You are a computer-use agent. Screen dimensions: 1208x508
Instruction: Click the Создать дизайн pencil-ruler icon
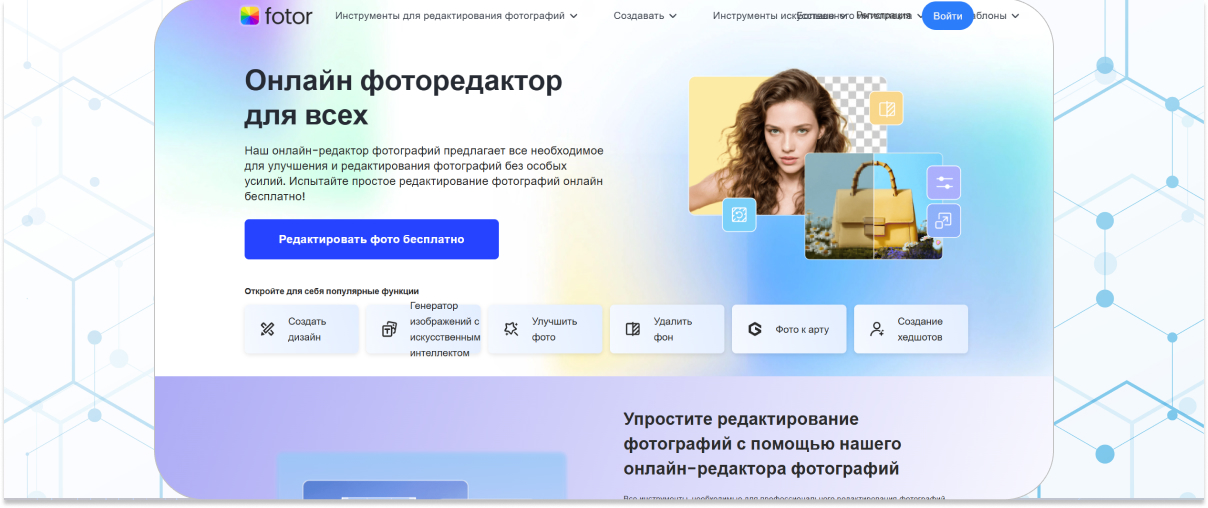[267, 329]
